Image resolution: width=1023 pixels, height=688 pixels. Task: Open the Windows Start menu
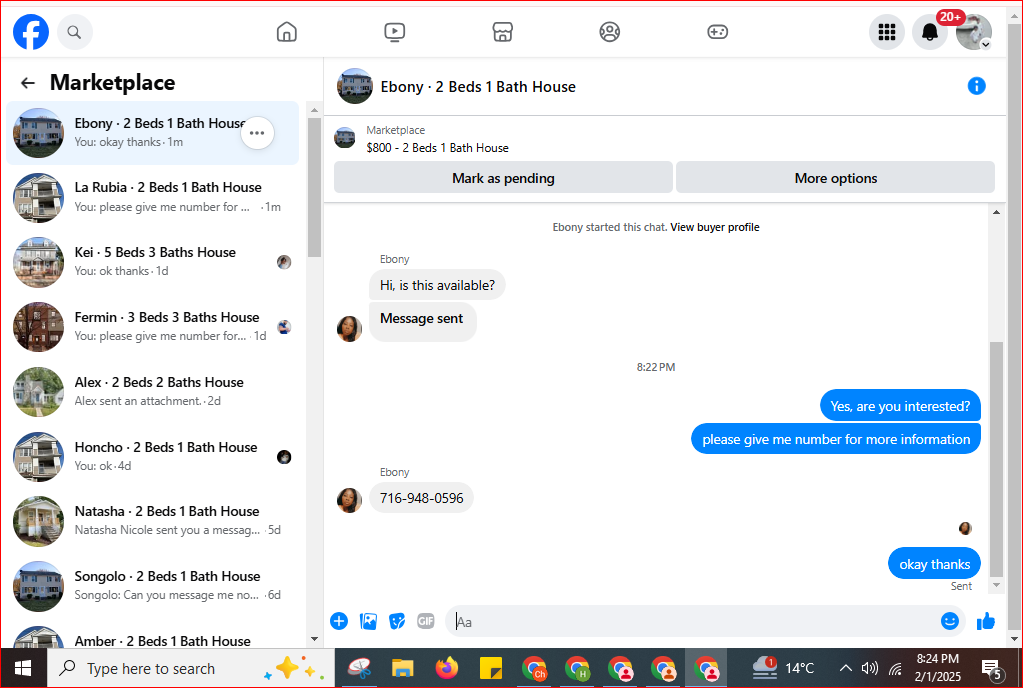click(23, 668)
